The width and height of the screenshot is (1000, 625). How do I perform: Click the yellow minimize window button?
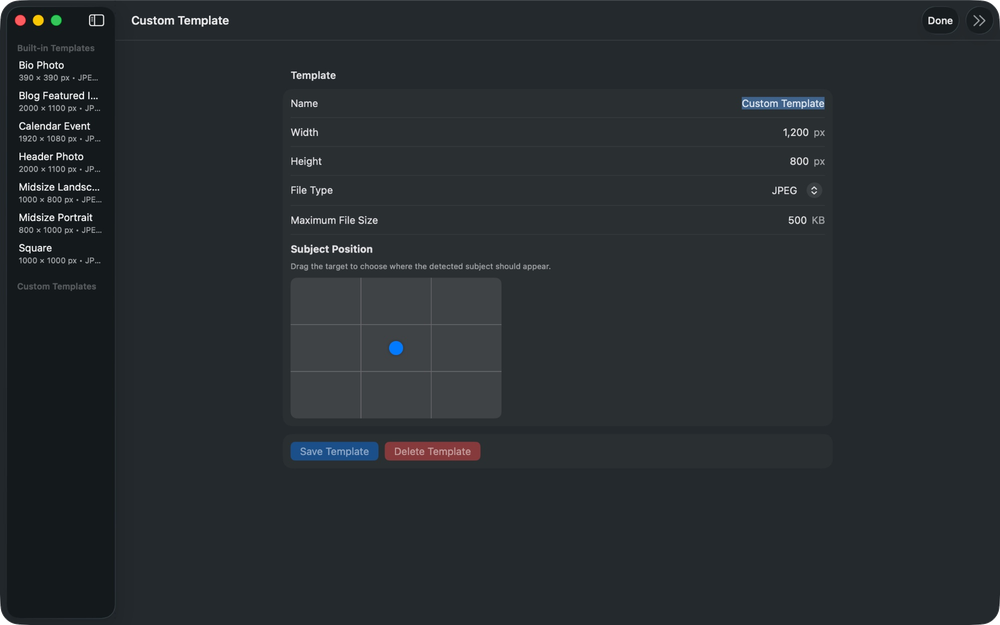point(38,20)
